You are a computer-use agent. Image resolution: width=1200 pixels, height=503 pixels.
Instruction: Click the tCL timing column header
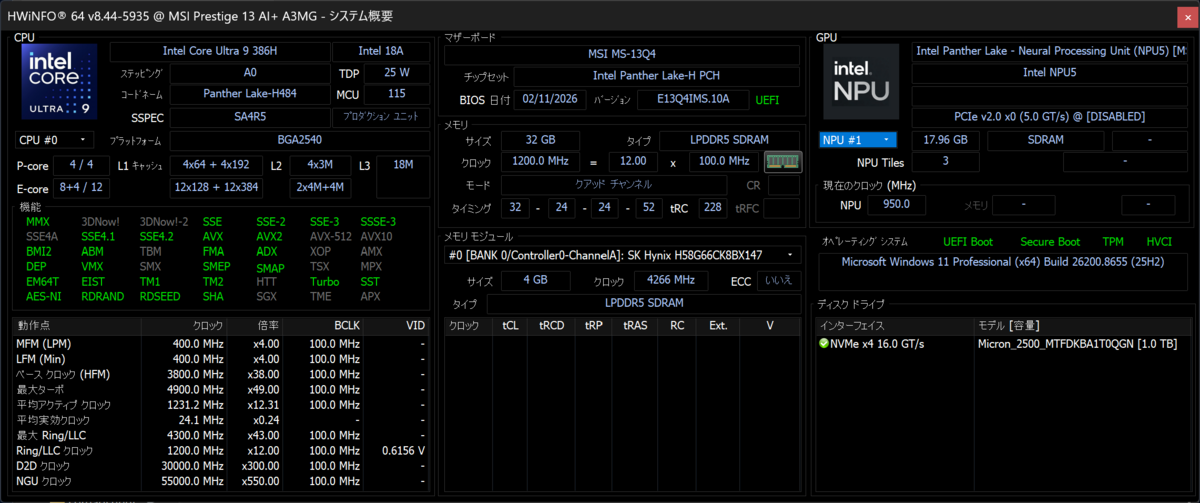pos(511,326)
